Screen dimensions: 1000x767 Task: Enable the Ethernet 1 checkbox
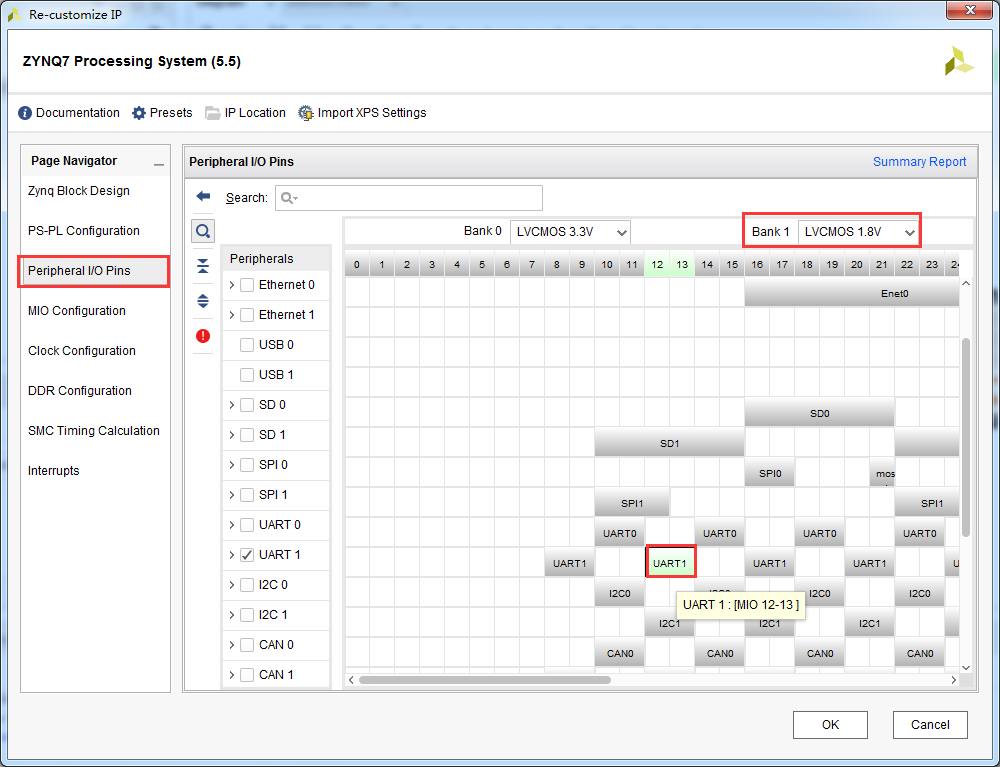tap(247, 315)
